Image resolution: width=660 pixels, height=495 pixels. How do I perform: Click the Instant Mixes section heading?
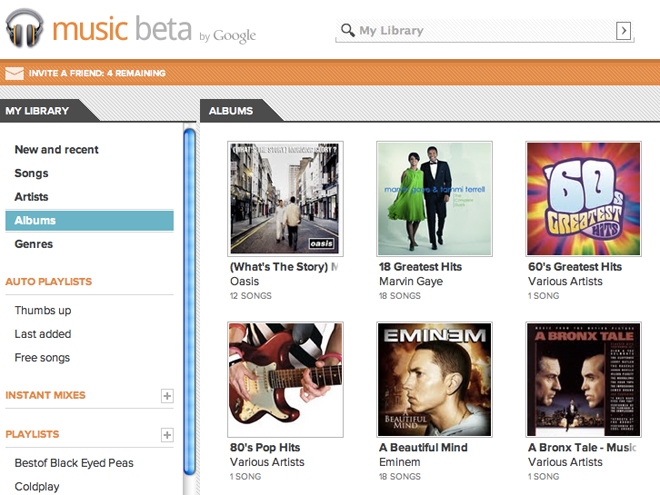click(45, 395)
